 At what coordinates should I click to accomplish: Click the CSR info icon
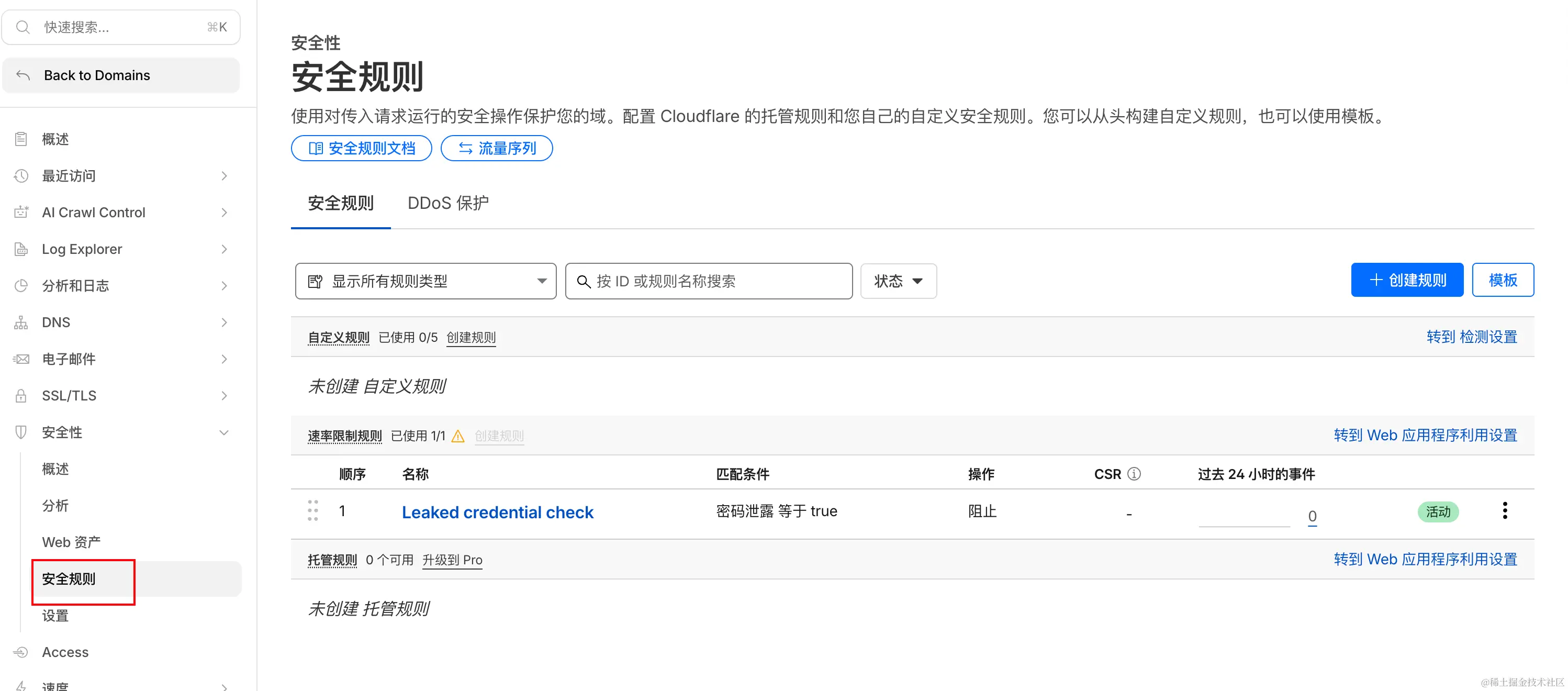[x=1134, y=474]
